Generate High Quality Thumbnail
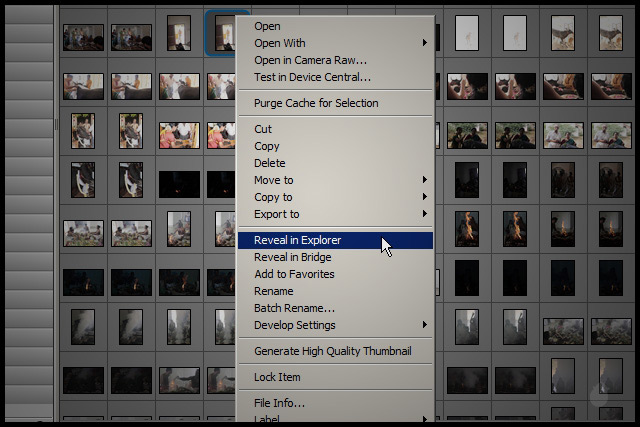 click(x=332, y=351)
